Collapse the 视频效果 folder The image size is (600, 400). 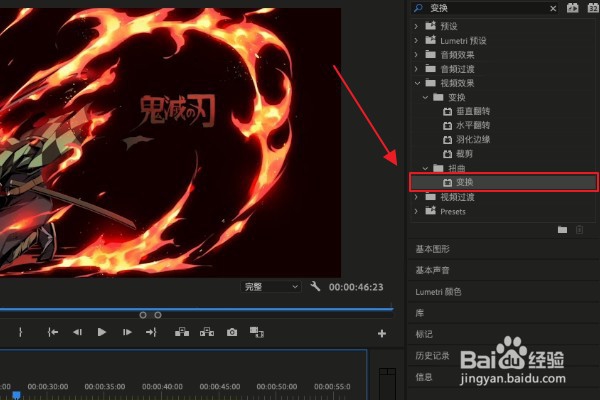pyautogui.click(x=417, y=83)
